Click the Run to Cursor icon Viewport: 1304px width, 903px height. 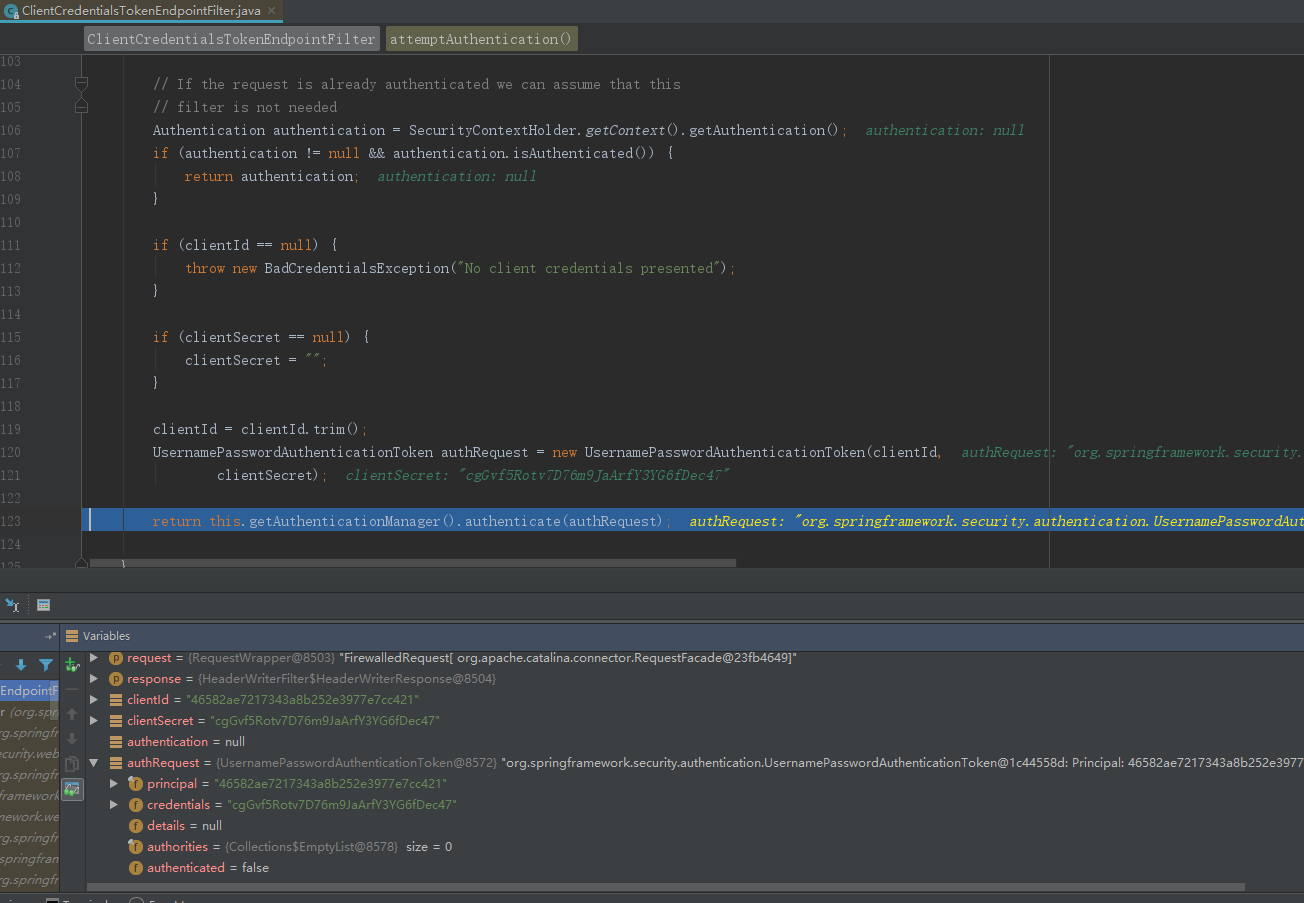point(12,605)
